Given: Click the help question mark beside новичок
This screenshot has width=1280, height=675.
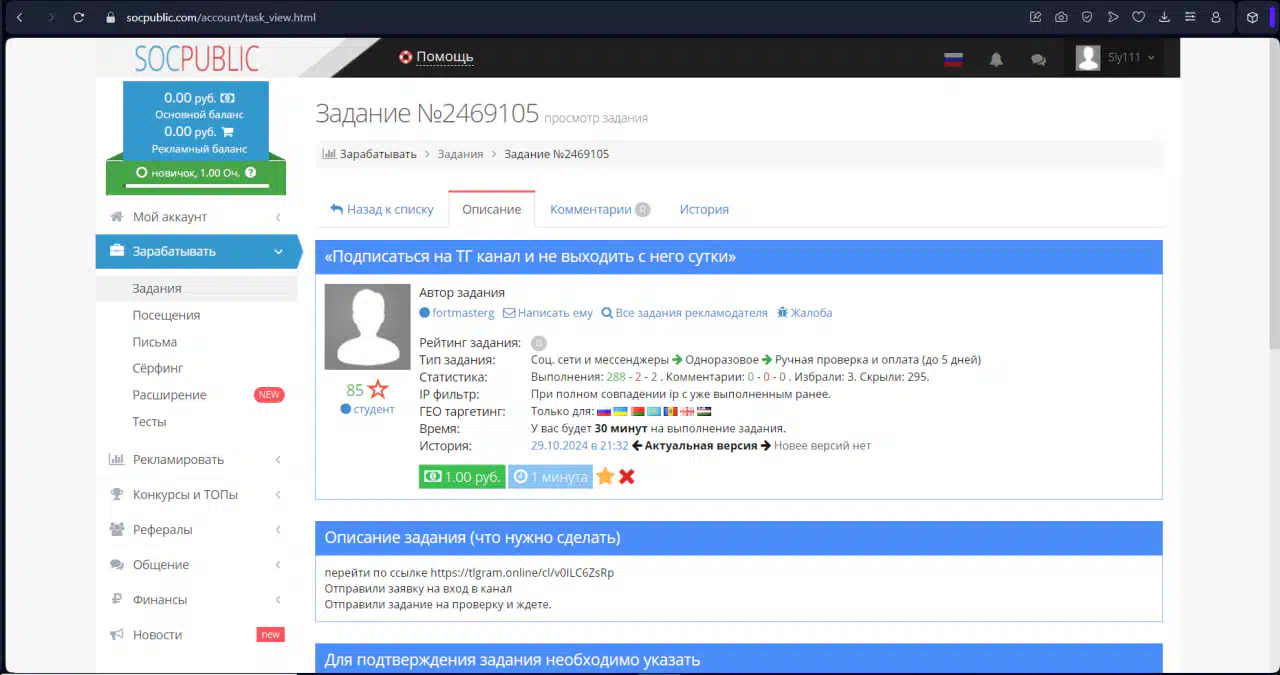Looking at the screenshot, I should pyautogui.click(x=250, y=172).
